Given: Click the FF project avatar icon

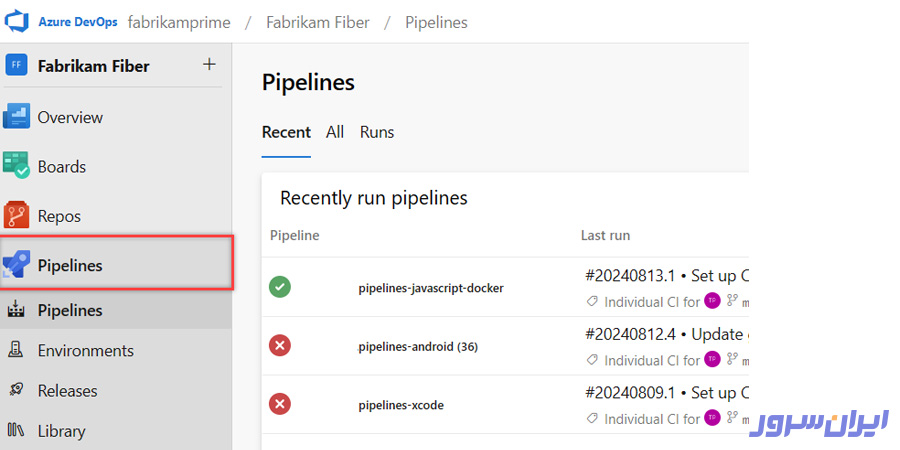Looking at the screenshot, I should pos(16,65).
